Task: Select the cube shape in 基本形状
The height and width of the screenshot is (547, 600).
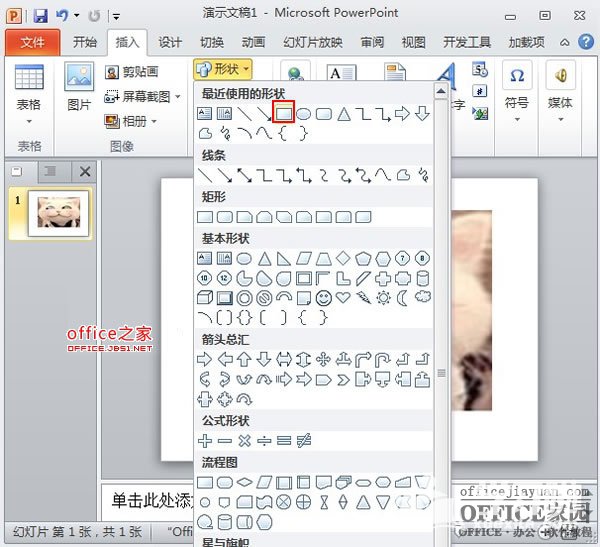Action: (205, 298)
